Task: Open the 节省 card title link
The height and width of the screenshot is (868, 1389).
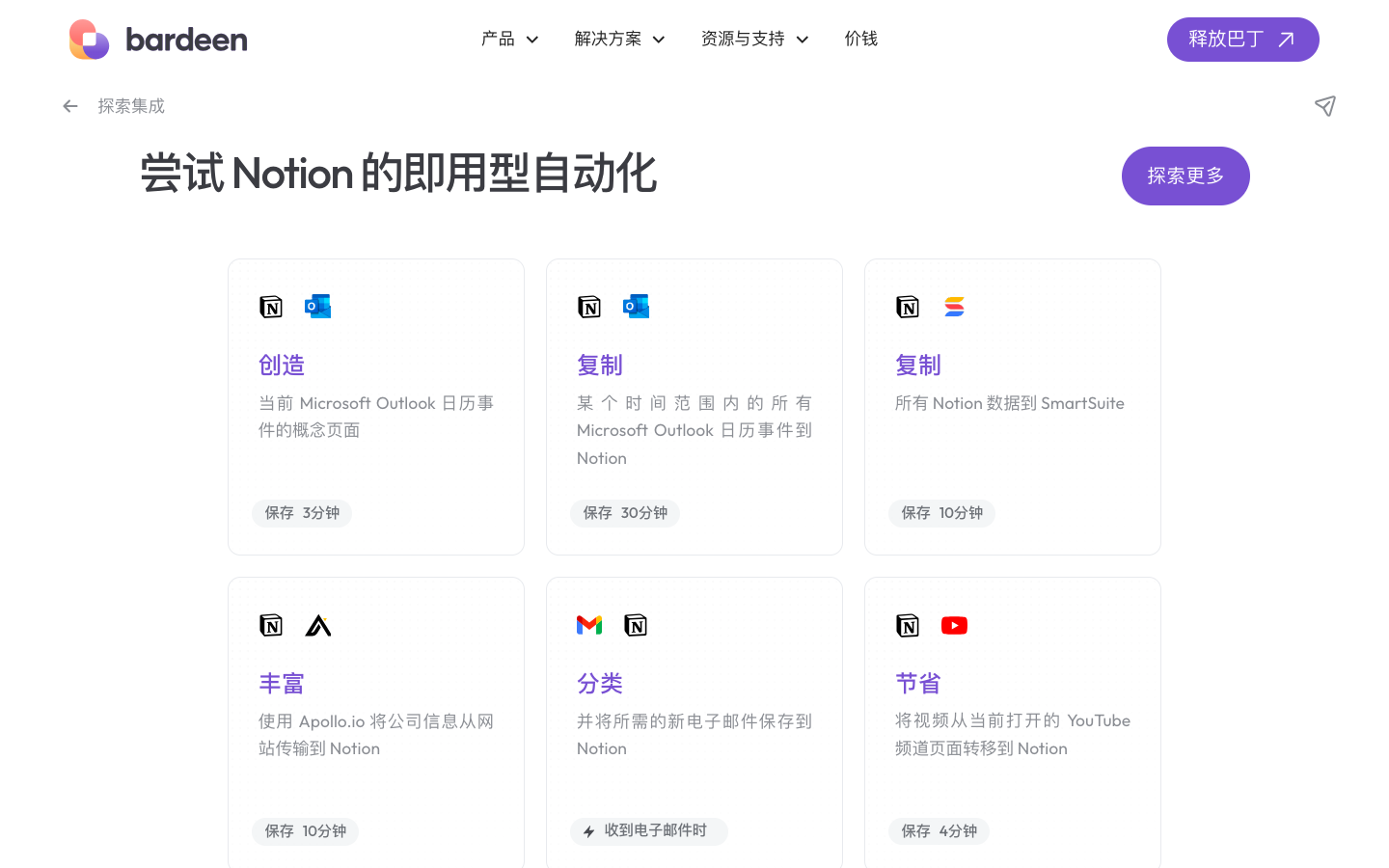Action: coord(918,684)
